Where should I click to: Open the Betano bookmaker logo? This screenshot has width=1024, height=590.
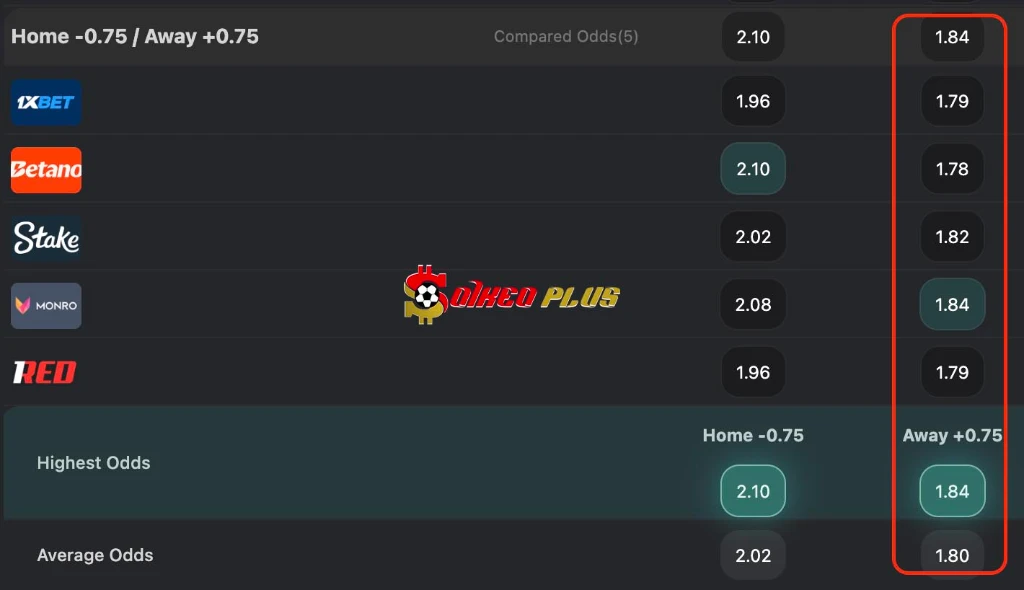(x=46, y=170)
